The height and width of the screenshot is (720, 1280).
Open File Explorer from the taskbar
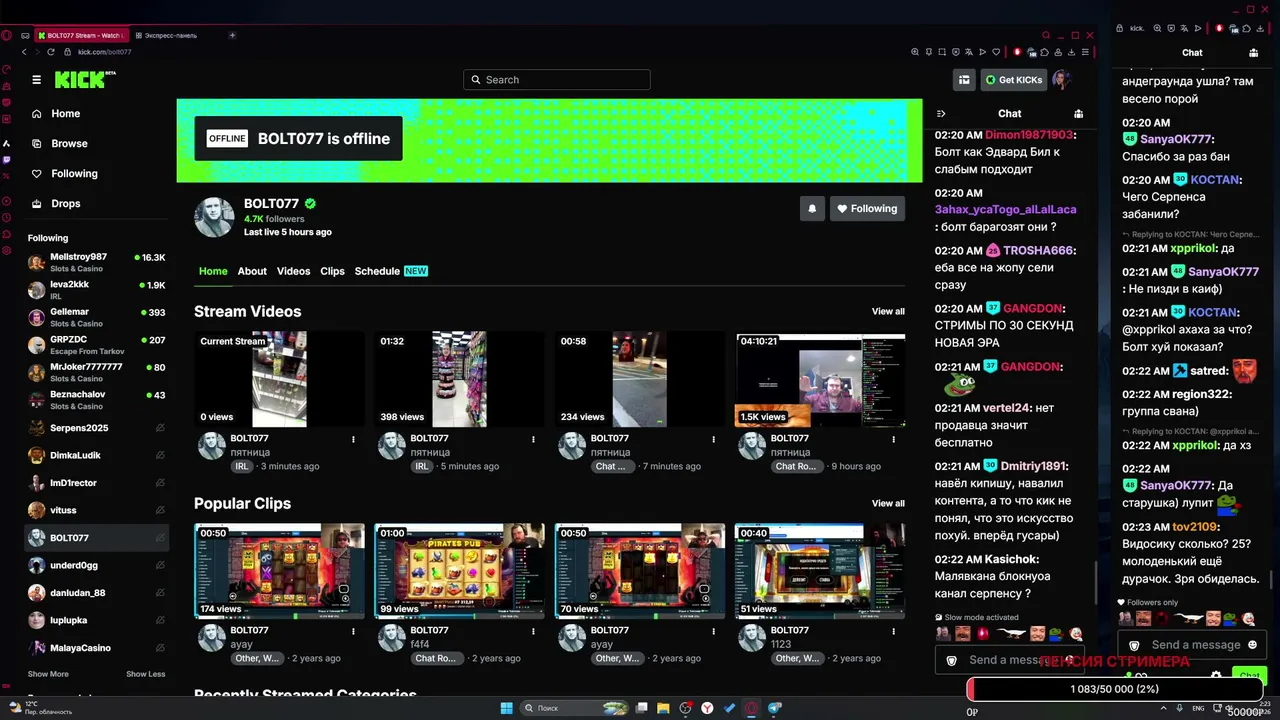(663, 708)
